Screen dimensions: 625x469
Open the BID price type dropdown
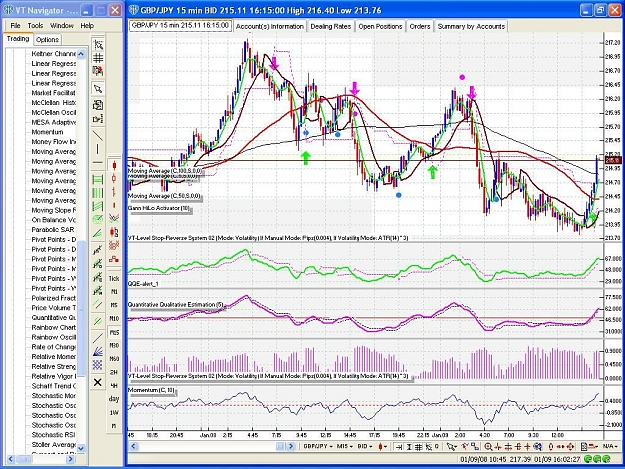(365, 446)
